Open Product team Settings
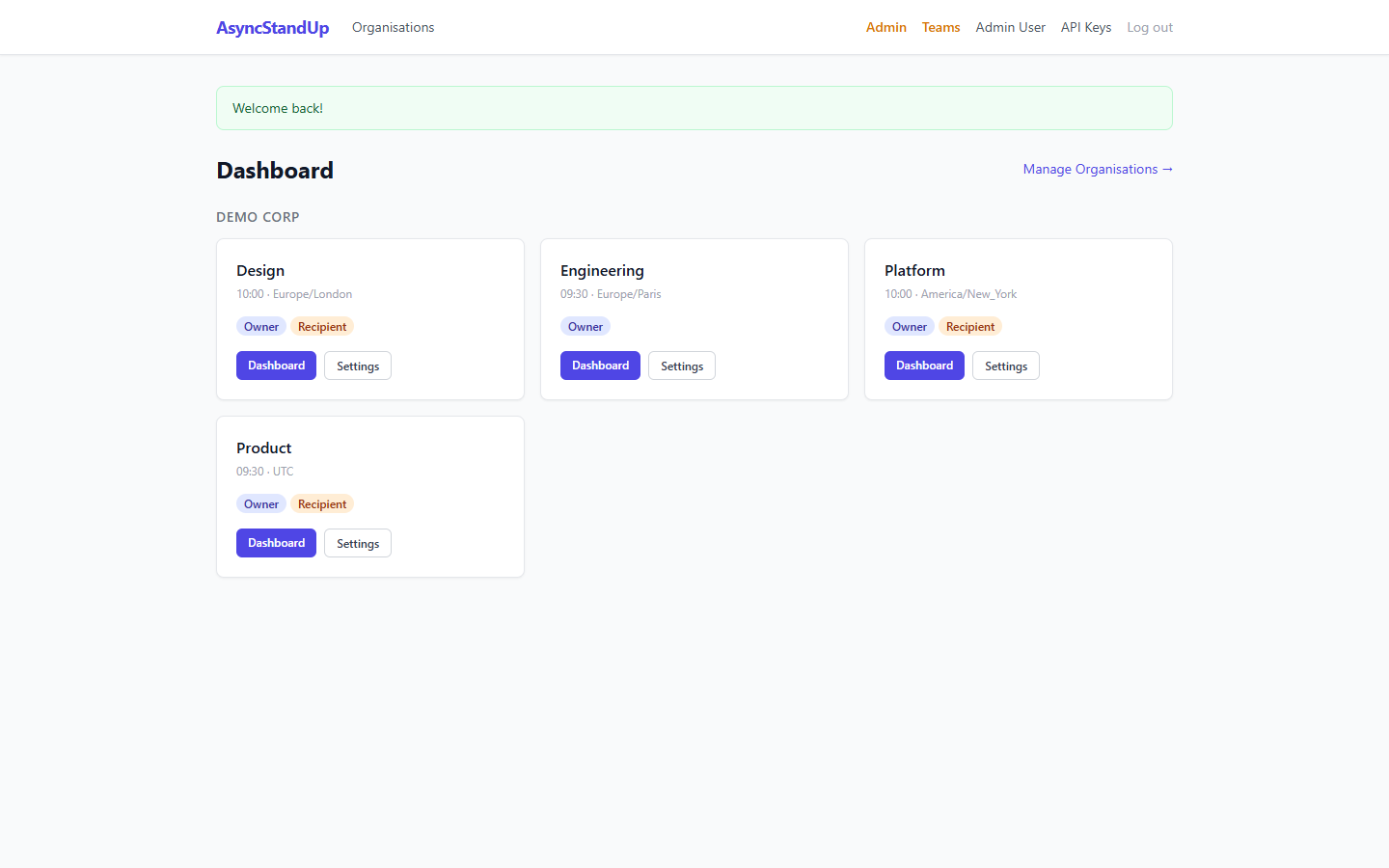This screenshot has height=868, width=1389. [358, 543]
